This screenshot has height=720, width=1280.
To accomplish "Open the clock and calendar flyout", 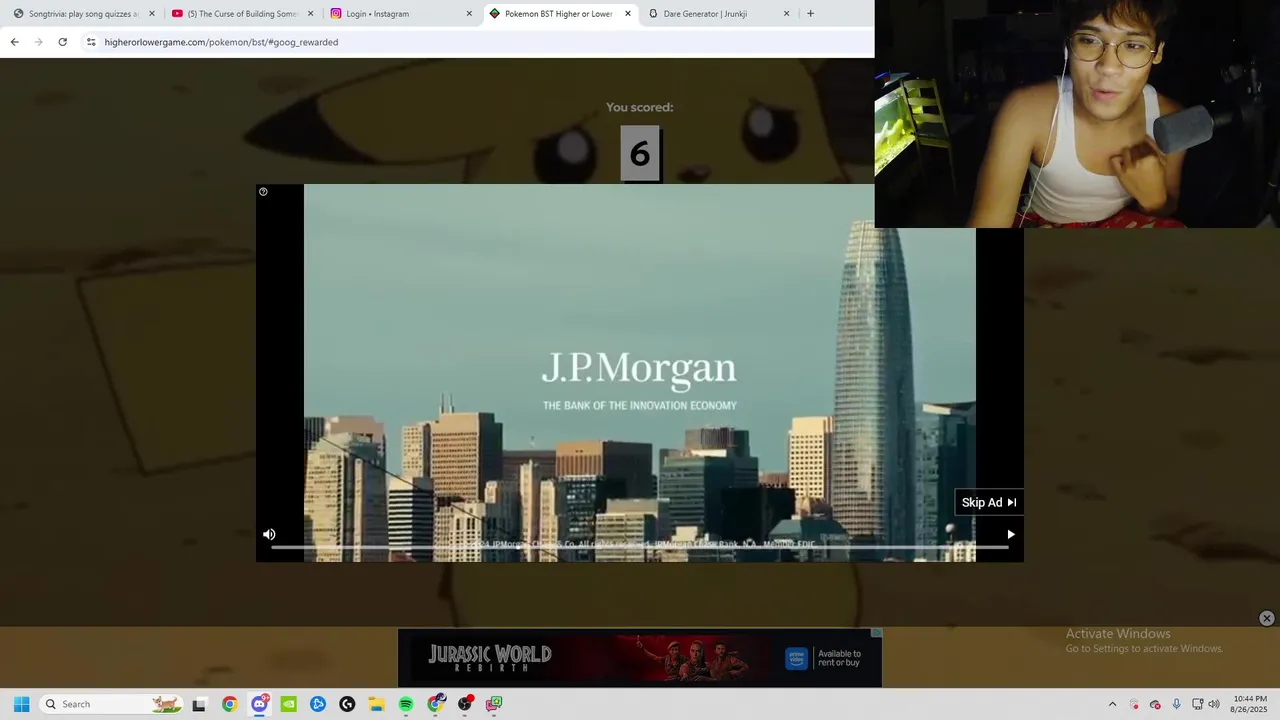I will tap(1249, 704).
